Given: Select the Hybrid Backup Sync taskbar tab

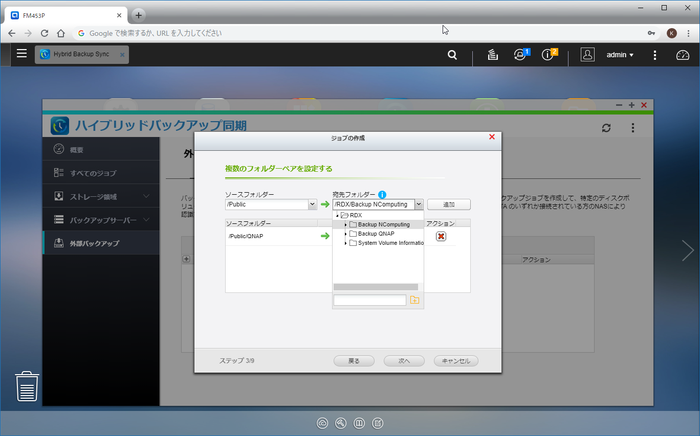Looking at the screenshot, I should [82, 54].
